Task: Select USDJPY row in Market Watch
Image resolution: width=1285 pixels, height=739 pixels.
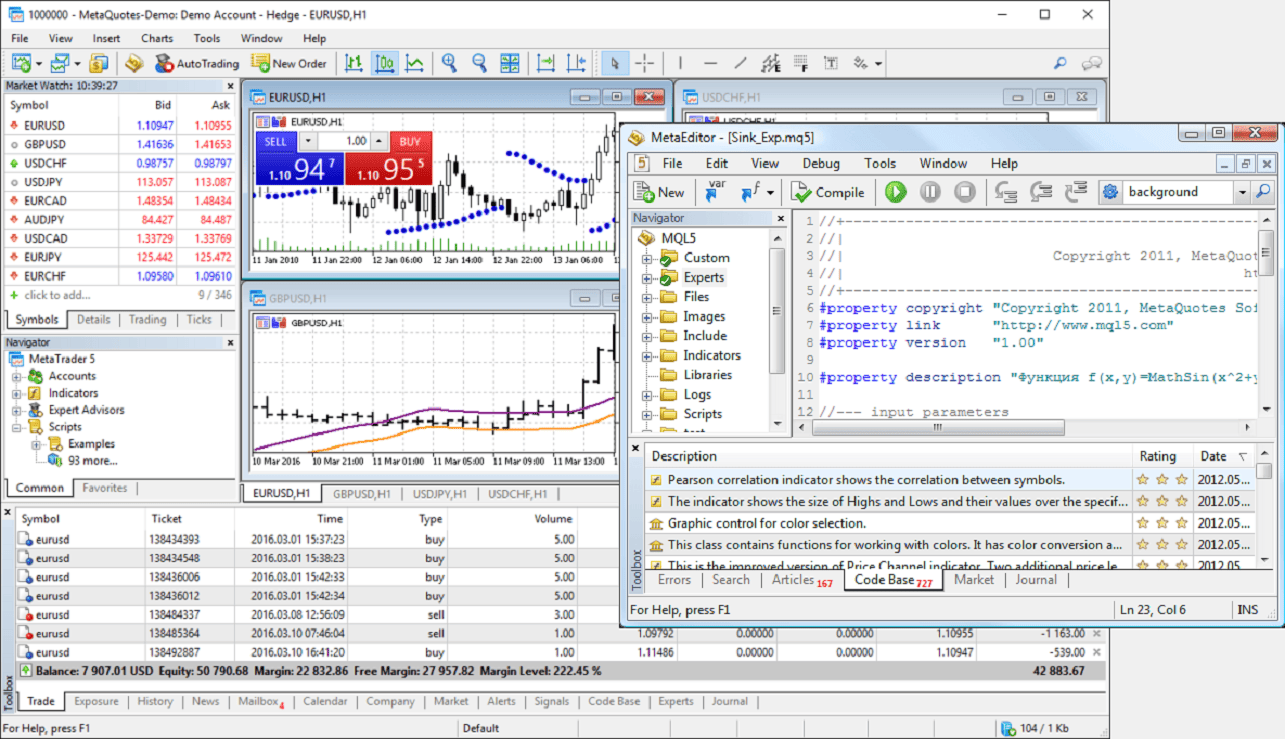Action: tap(120, 182)
